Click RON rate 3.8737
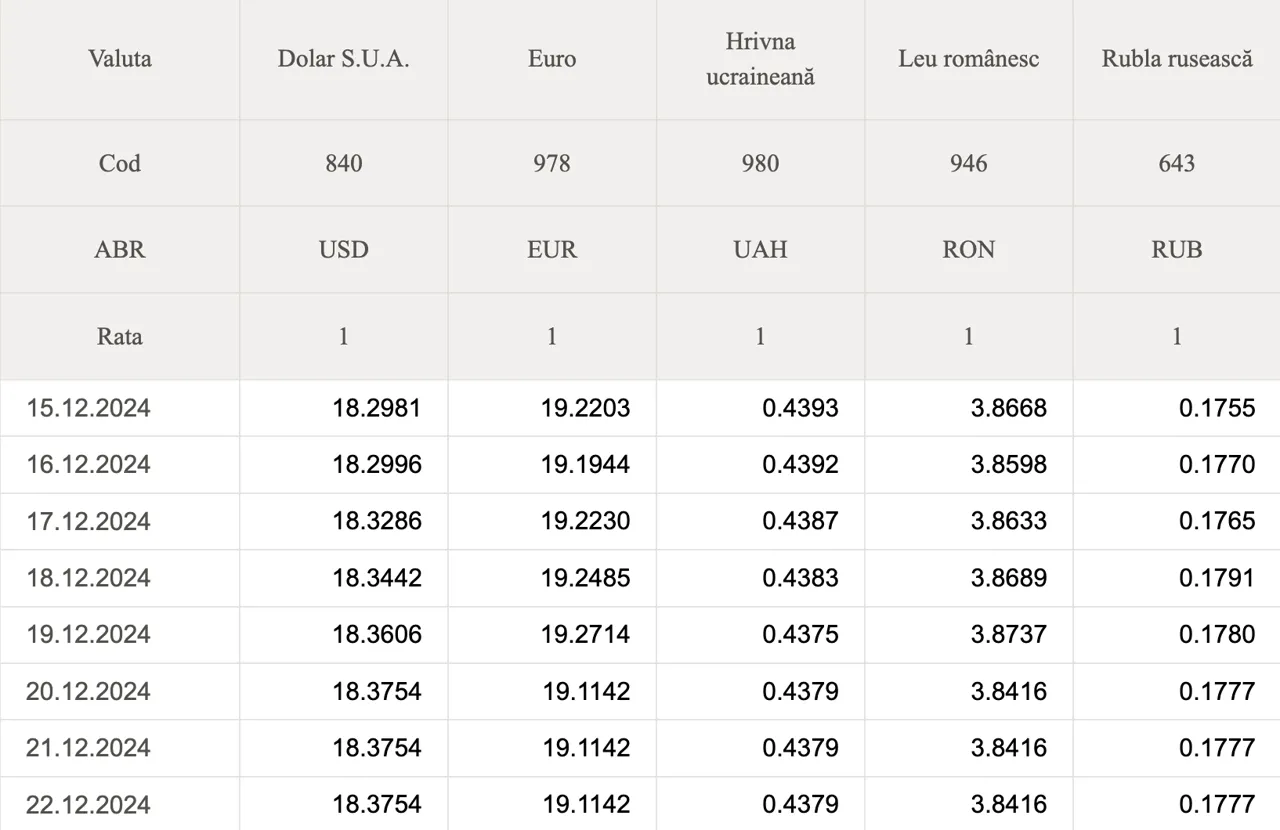Viewport: 1280px width, 830px height. pyautogui.click(x=1009, y=635)
